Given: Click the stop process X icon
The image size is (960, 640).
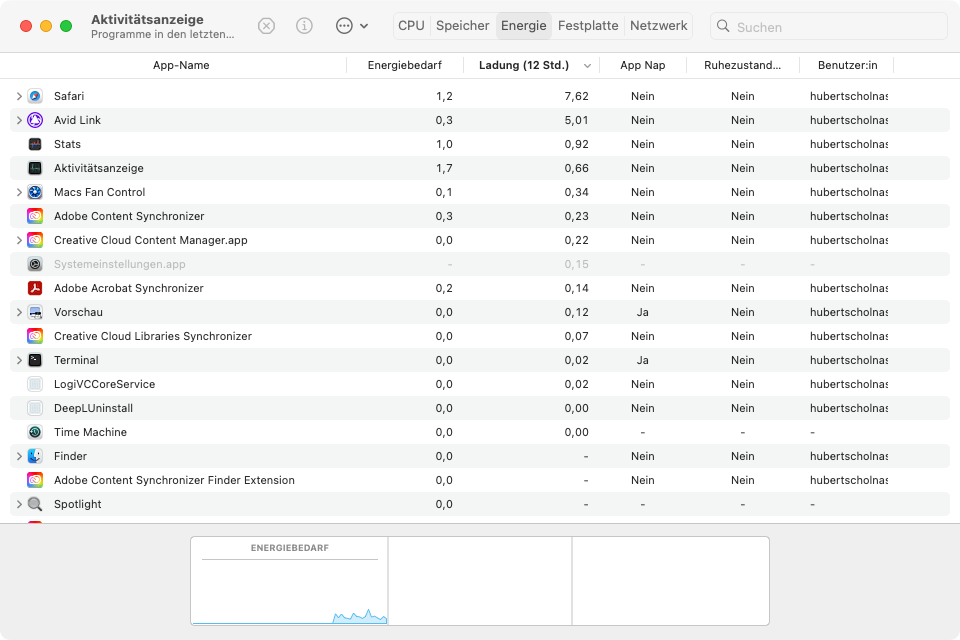Looking at the screenshot, I should pyautogui.click(x=266, y=26).
